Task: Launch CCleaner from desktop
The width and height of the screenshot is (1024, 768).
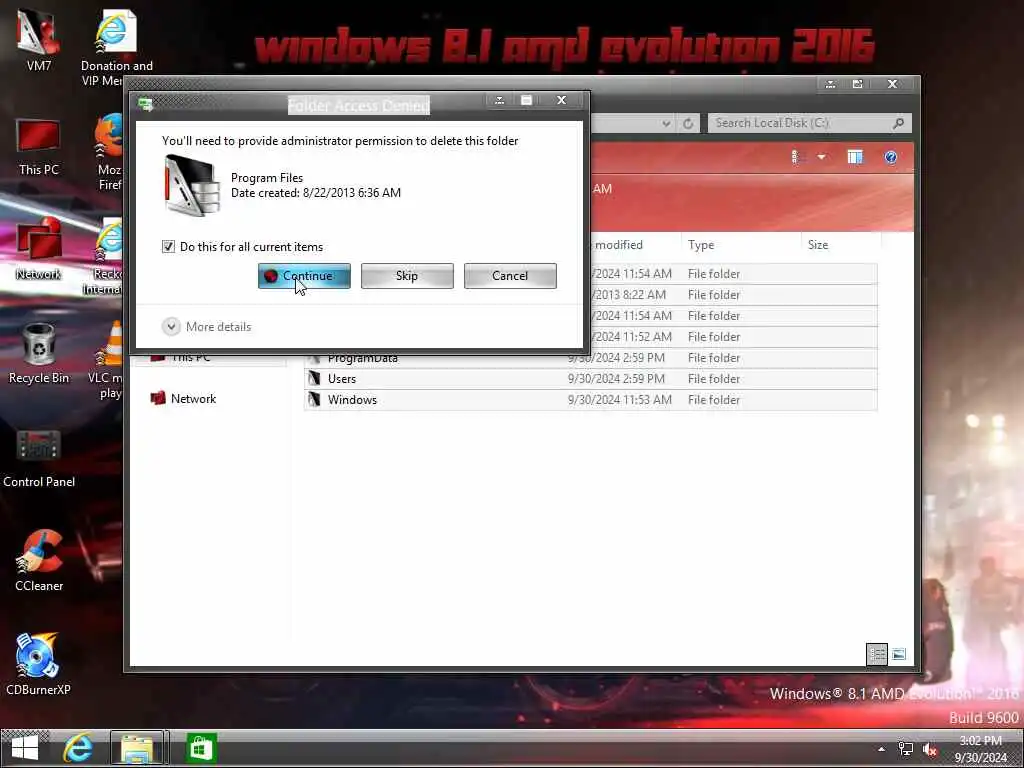Action: 39,562
